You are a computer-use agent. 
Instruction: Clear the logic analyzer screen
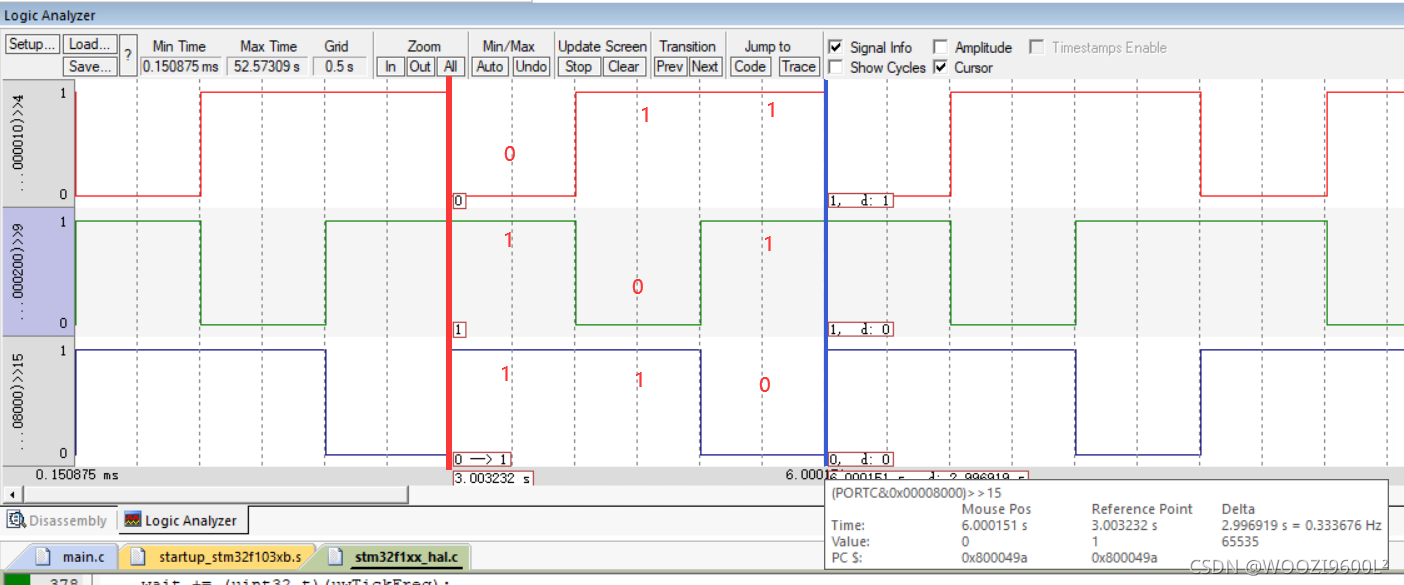623,67
